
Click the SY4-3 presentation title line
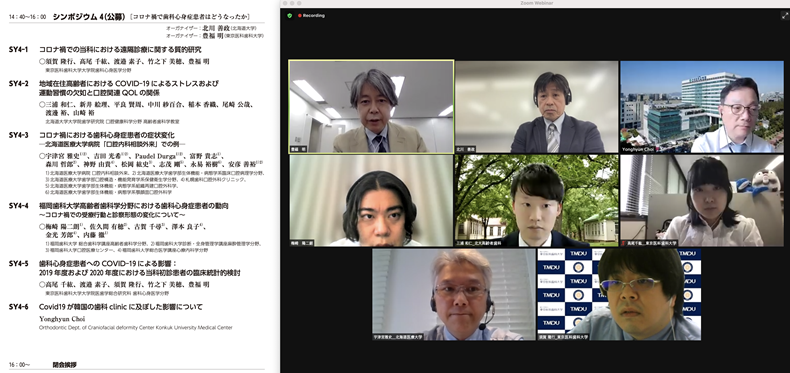pyautogui.click(x=107, y=135)
